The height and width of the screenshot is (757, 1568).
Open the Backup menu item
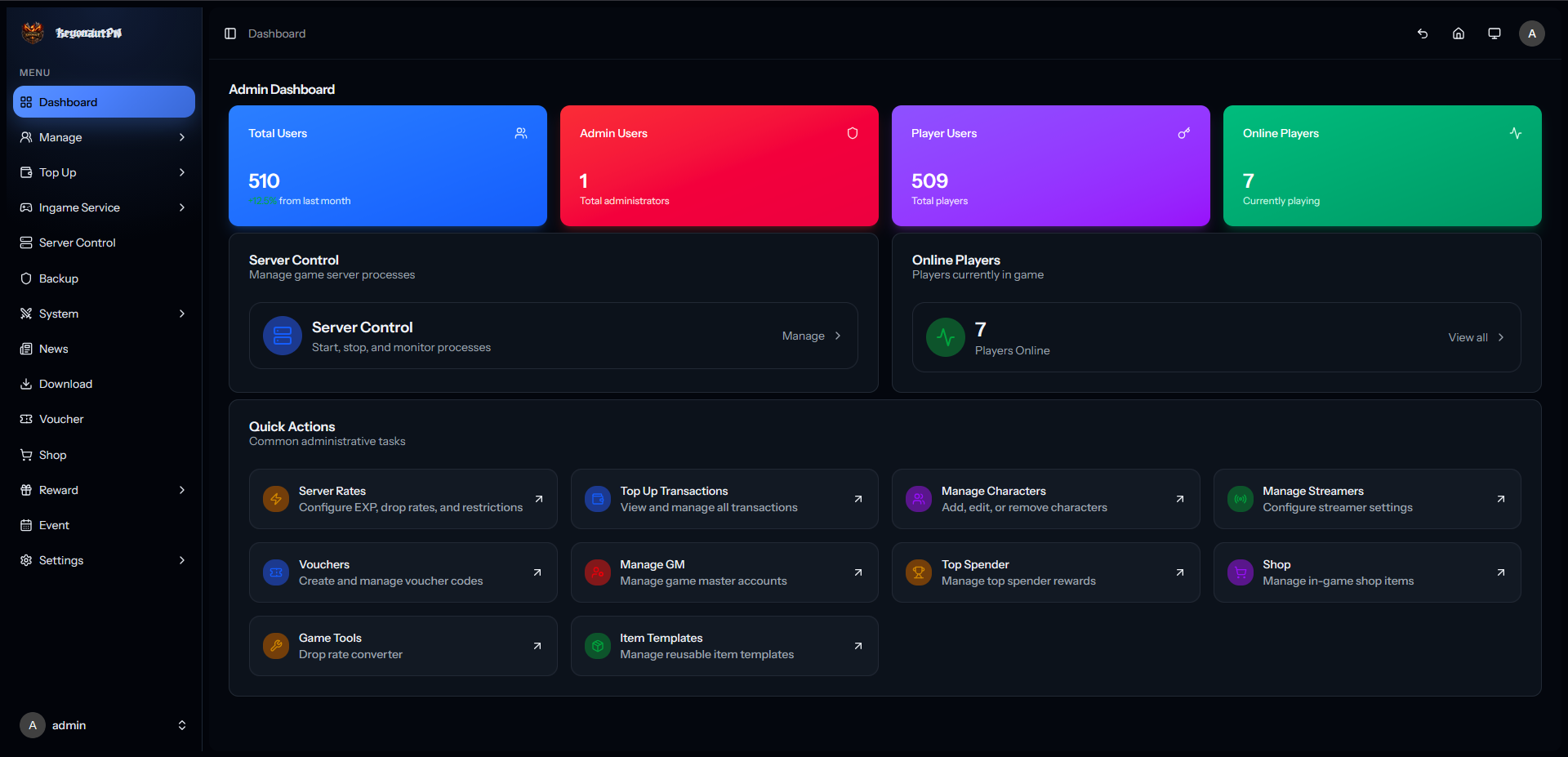[x=104, y=278]
